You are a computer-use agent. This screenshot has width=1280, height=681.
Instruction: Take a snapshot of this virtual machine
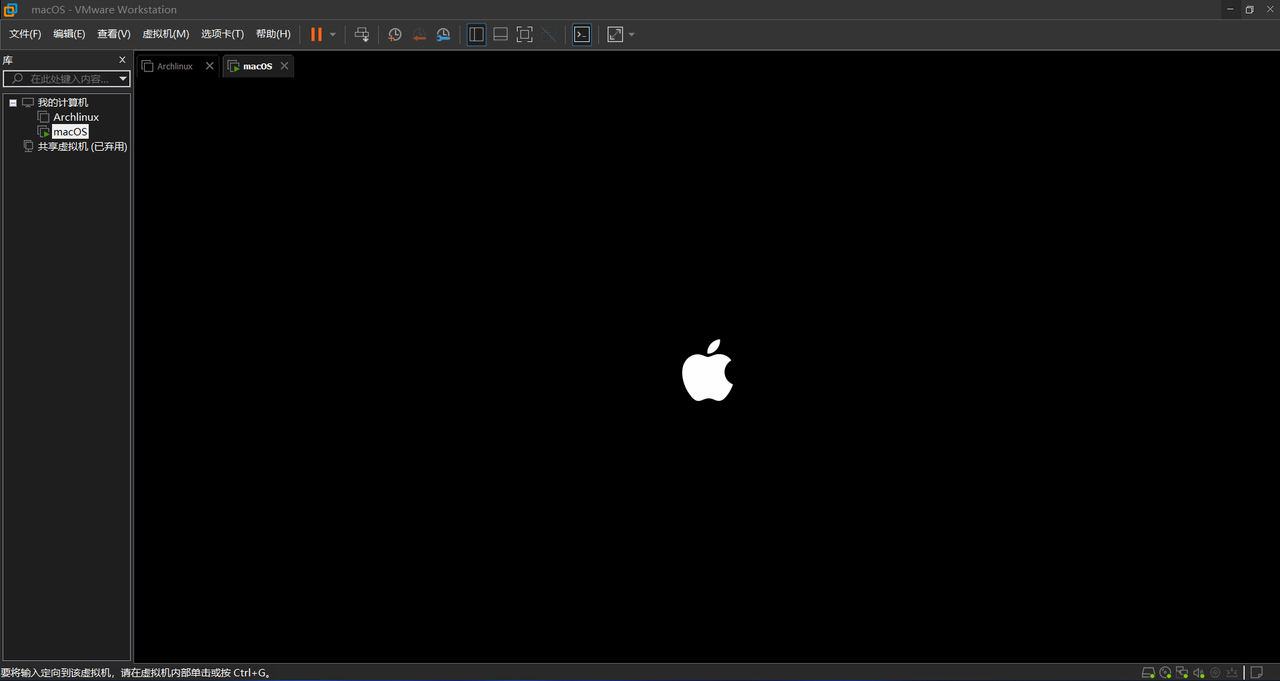point(395,34)
